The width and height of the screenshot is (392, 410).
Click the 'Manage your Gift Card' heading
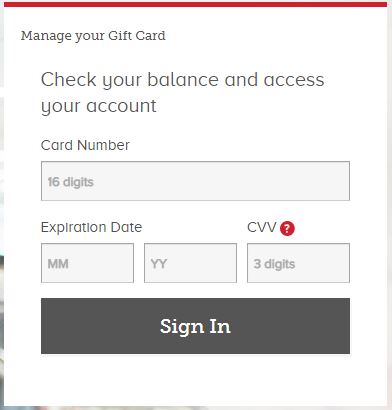93,36
